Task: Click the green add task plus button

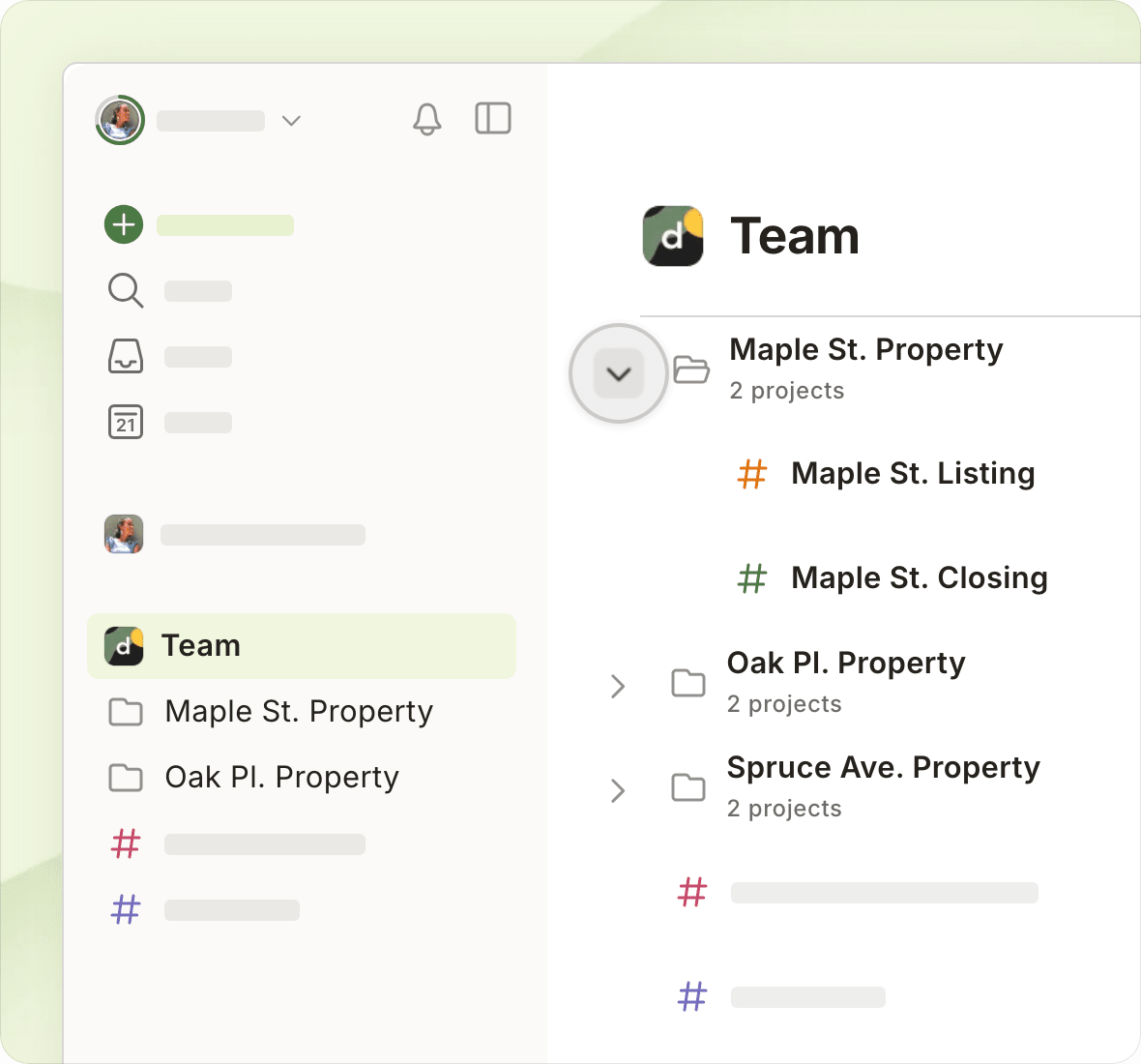Action: coord(124,224)
